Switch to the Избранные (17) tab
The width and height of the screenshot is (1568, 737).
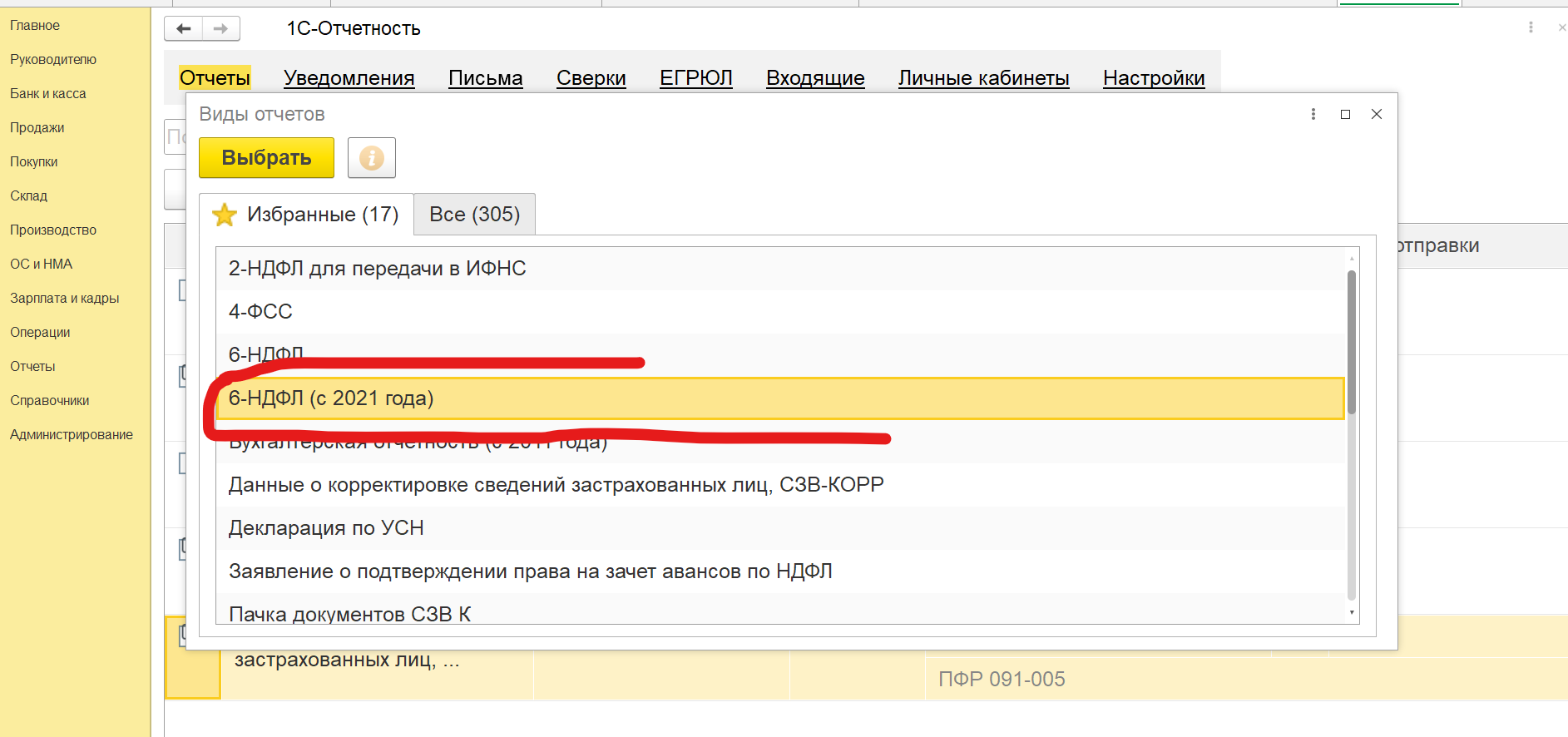tap(306, 215)
